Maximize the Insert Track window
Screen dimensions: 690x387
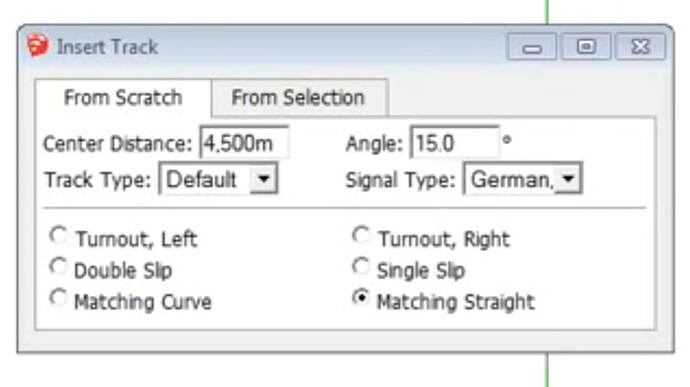586,47
